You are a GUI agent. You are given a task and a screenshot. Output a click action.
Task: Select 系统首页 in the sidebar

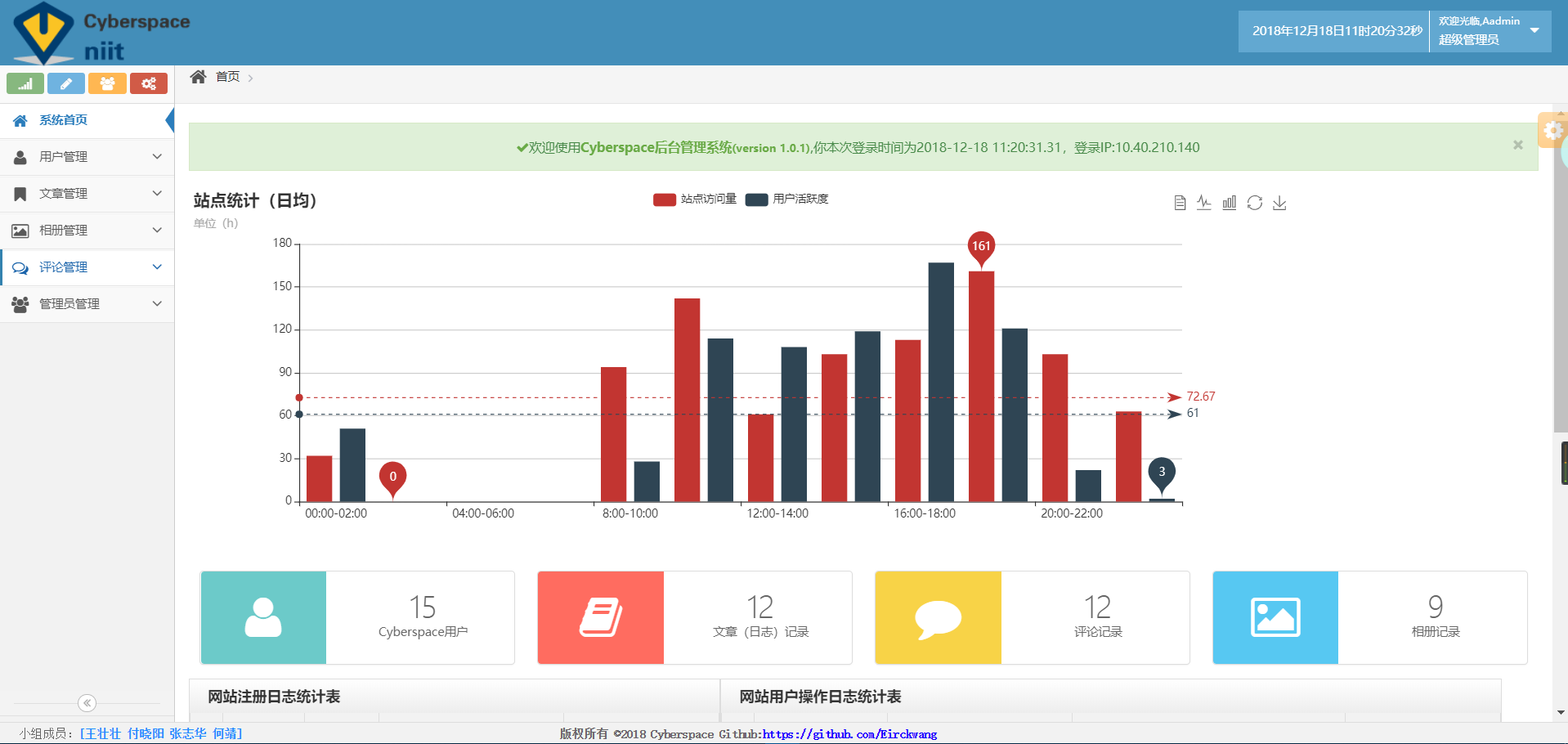[87, 120]
